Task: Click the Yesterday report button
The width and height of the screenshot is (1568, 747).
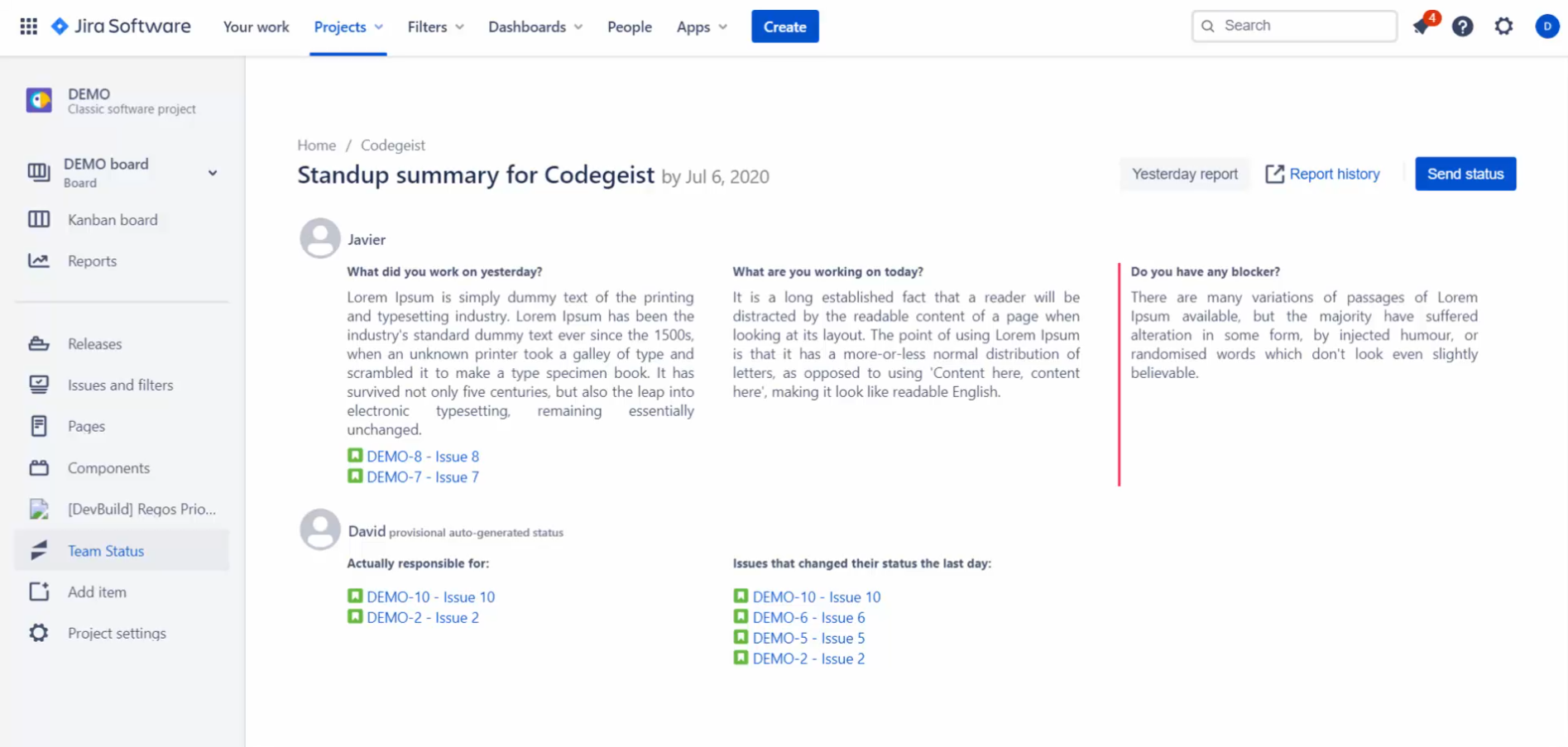Action: click(1185, 174)
